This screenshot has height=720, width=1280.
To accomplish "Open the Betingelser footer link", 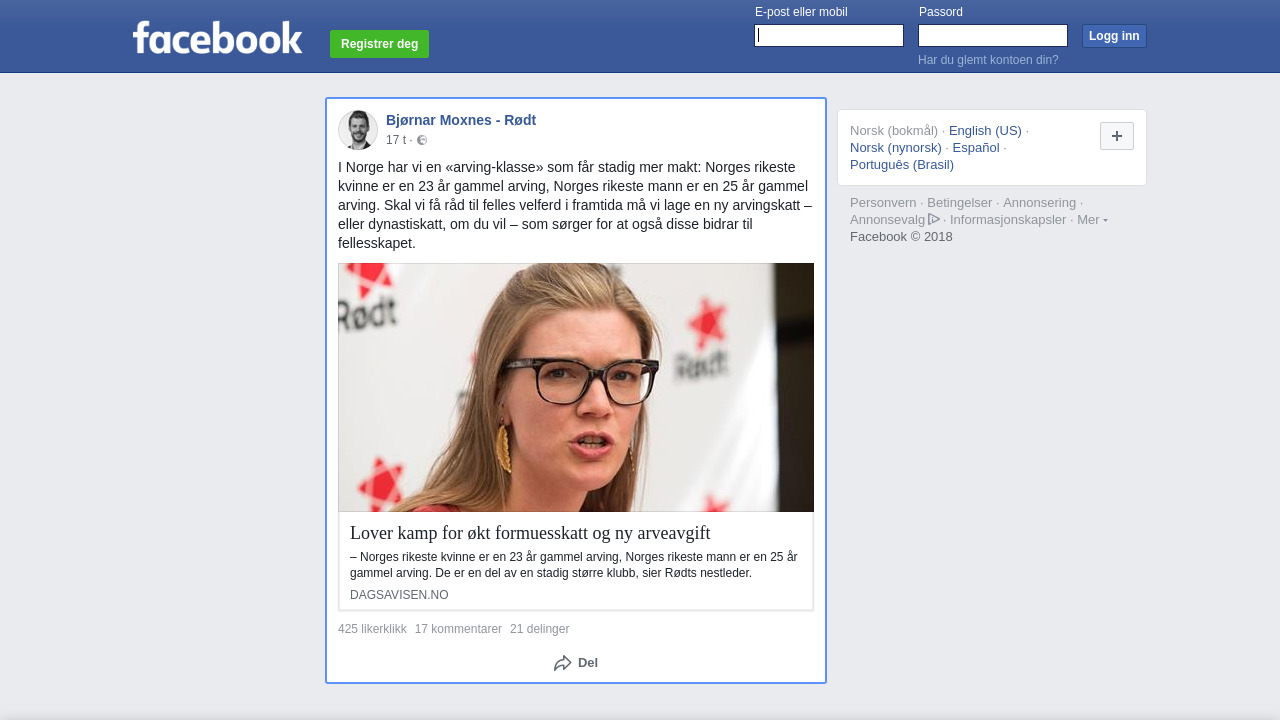I will click(x=960, y=203).
